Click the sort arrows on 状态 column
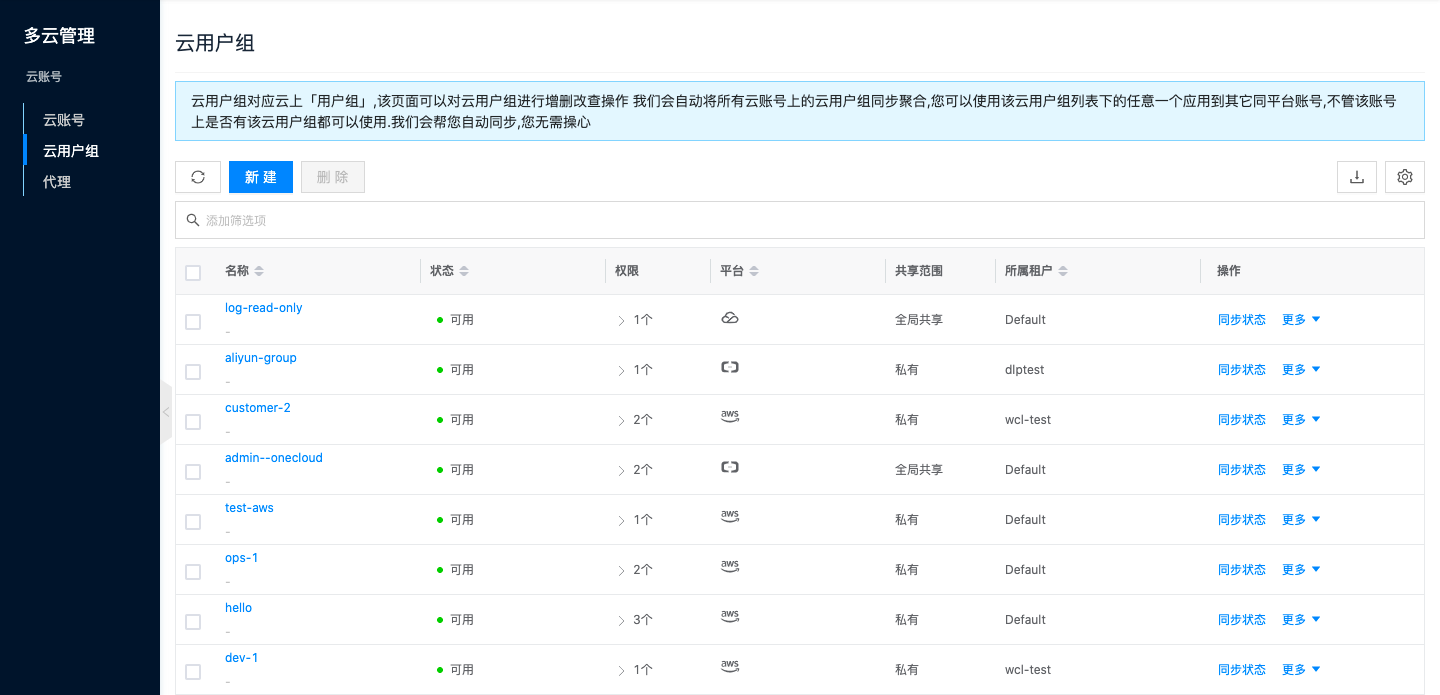Viewport: 1440px width, 695px height. click(464, 271)
